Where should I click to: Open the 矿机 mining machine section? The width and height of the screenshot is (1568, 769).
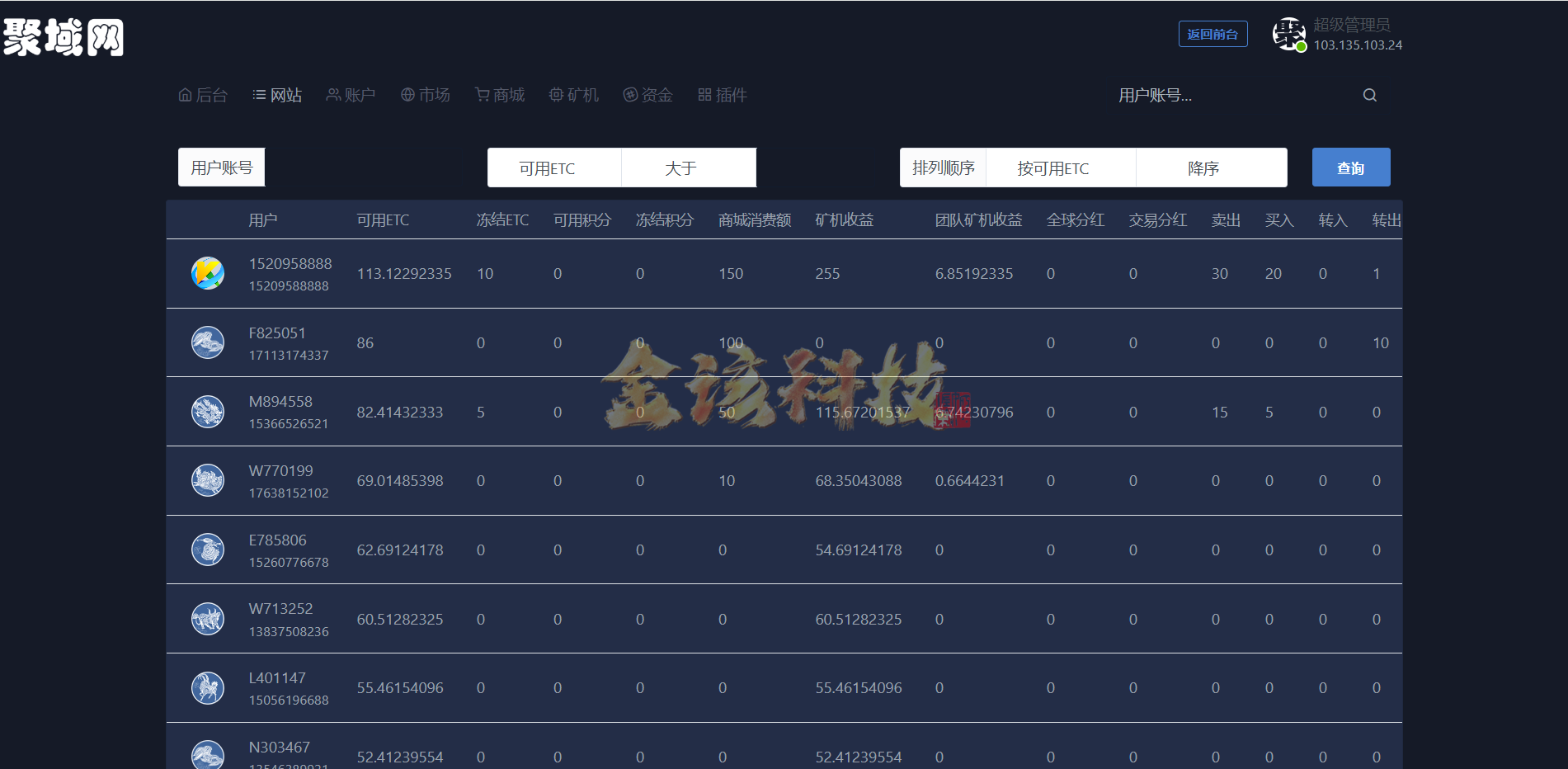[x=573, y=95]
